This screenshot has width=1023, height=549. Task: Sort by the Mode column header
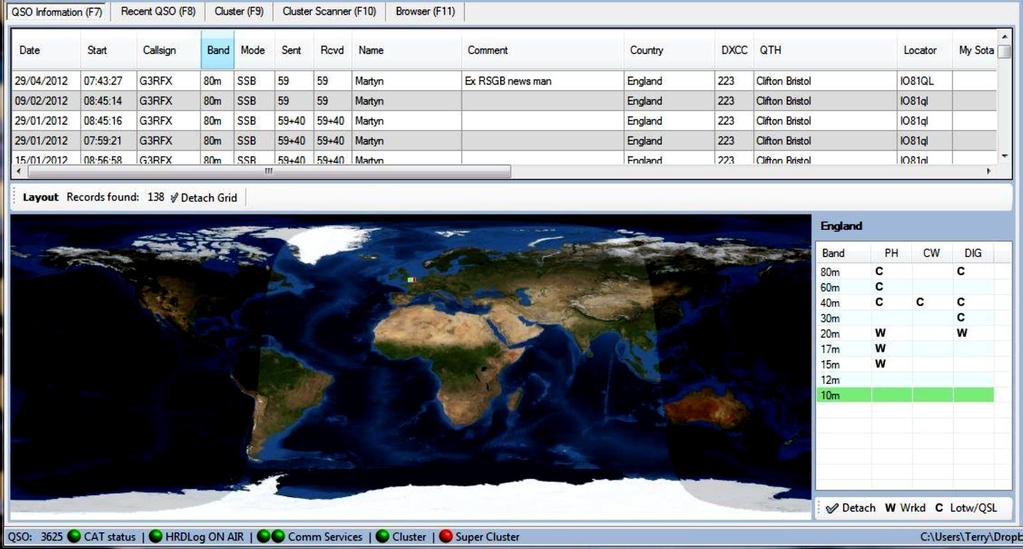click(x=253, y=50)
